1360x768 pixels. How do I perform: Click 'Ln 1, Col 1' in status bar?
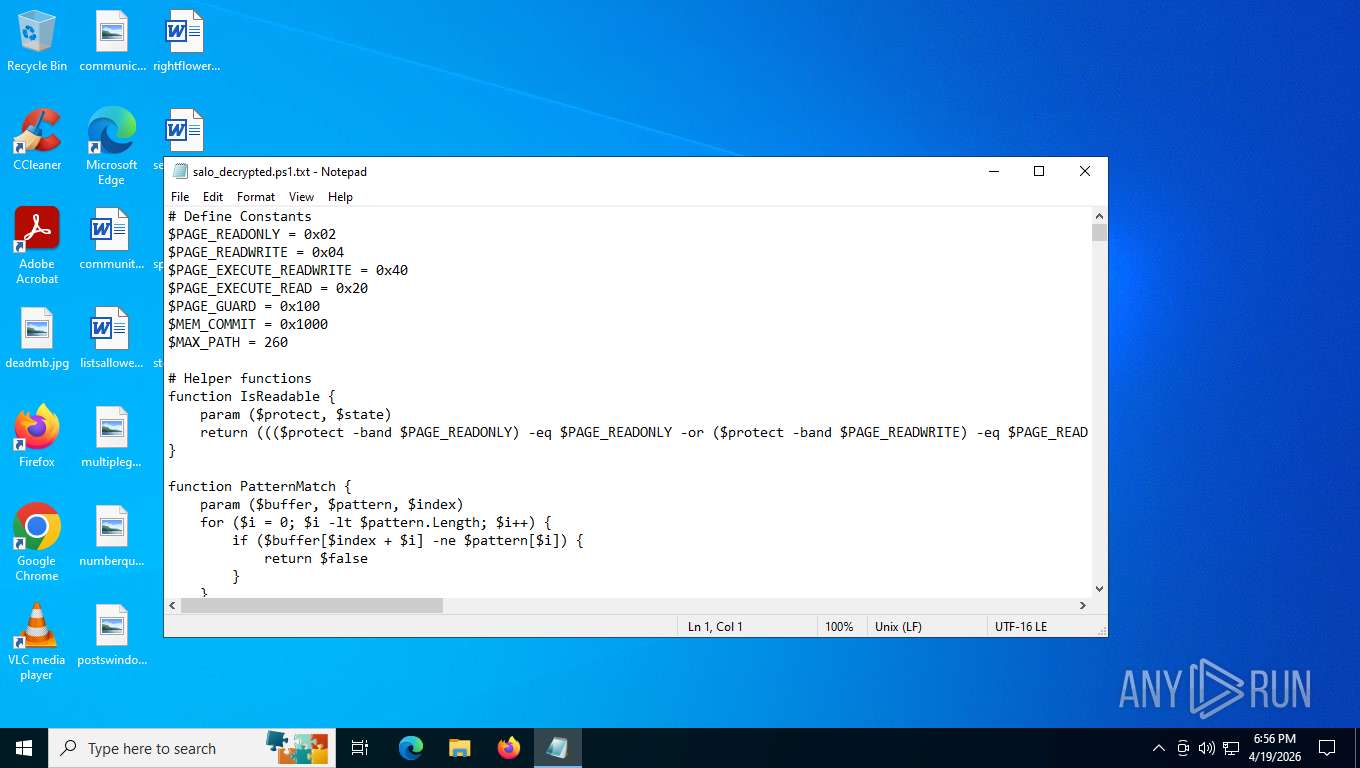[x=715, y=626]
